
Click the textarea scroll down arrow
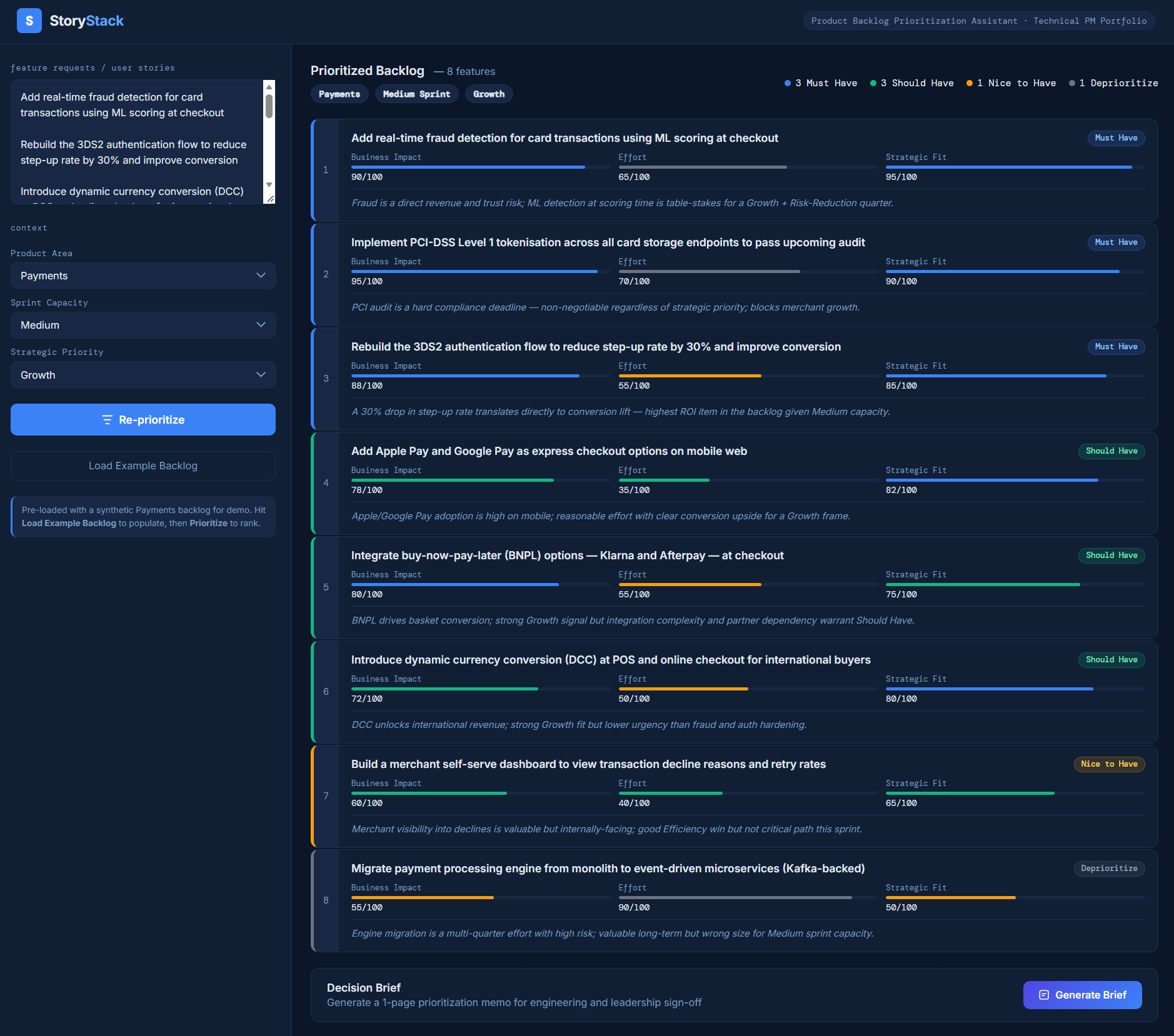tap(269, 184)
